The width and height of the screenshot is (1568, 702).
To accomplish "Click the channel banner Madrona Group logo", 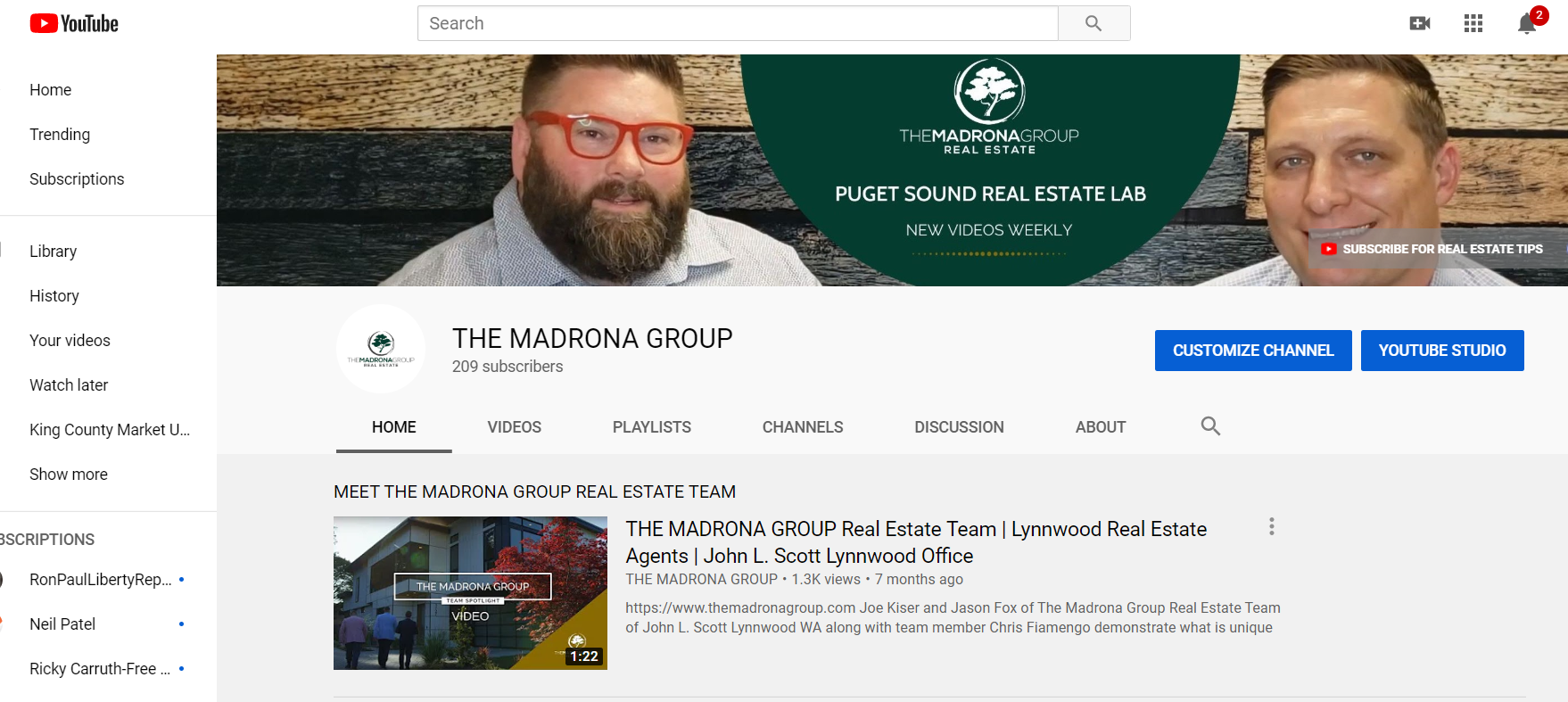I will 989,106.
